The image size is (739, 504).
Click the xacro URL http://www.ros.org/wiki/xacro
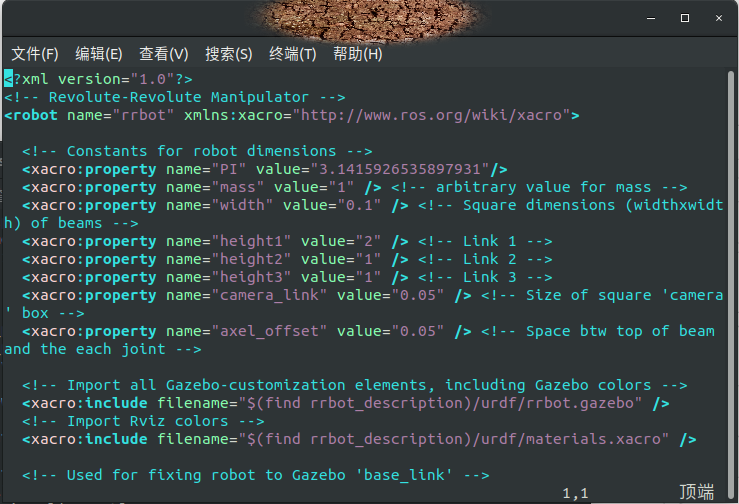coord(431,115)
